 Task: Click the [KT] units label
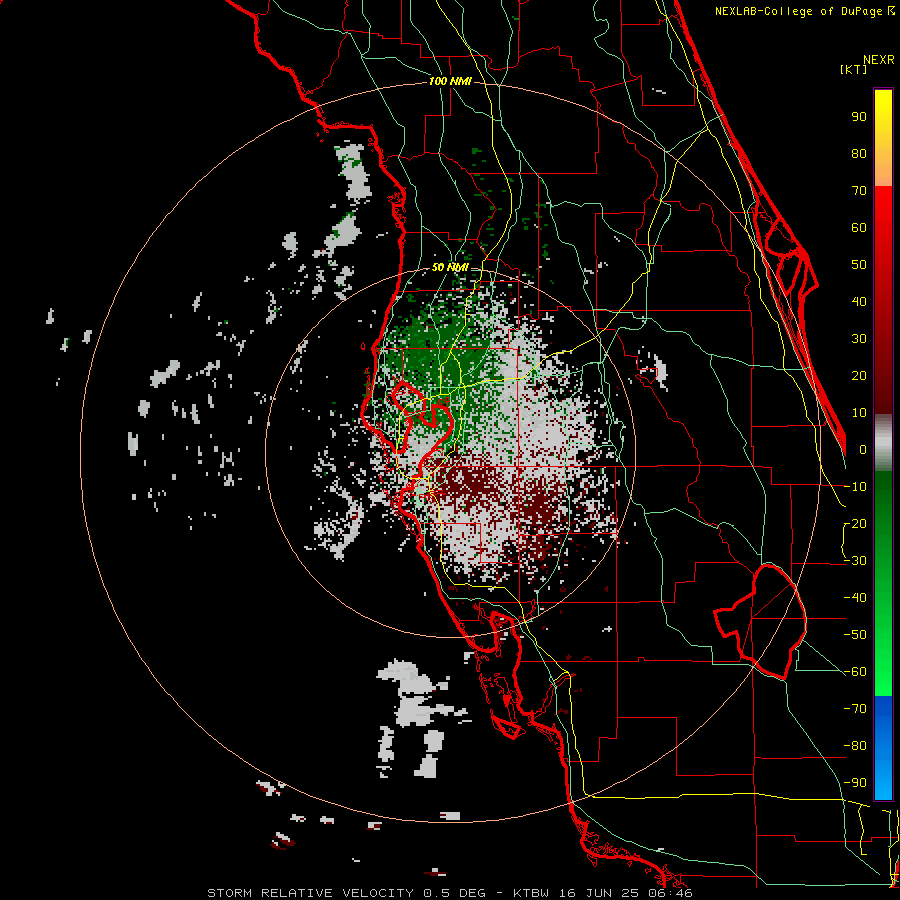click(x=854, y=69)
